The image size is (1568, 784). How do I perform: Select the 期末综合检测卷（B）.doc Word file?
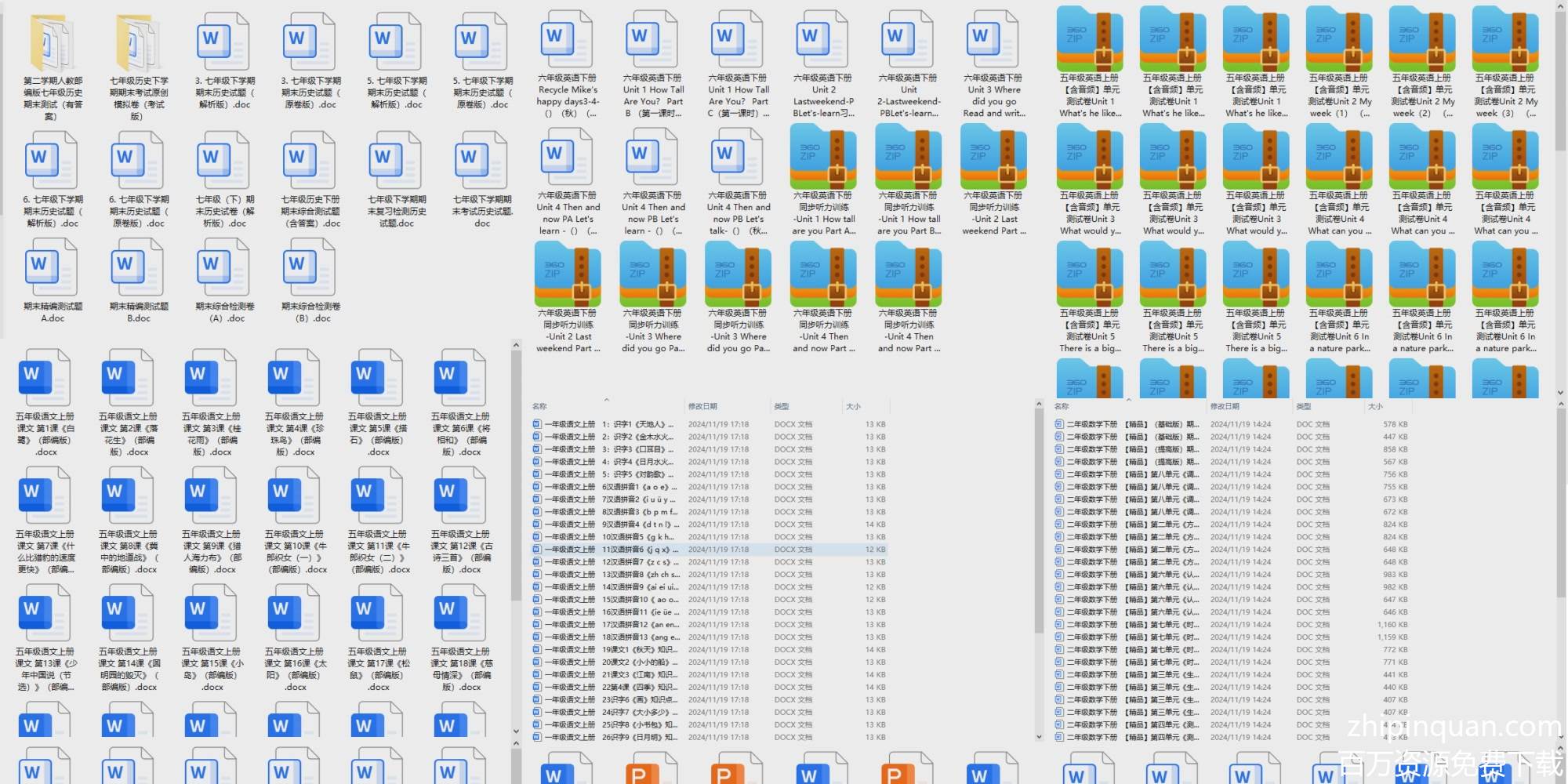310,269
